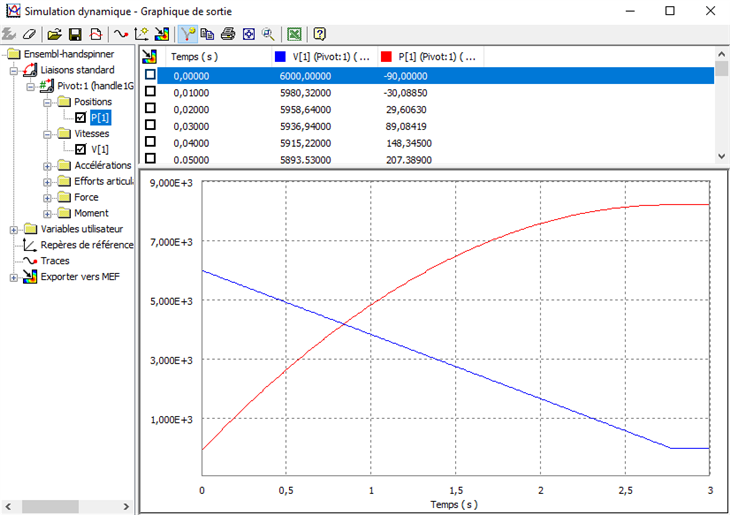Click the tree panel scroll right arrow
The image size is (730, 515).
point(126,507)
